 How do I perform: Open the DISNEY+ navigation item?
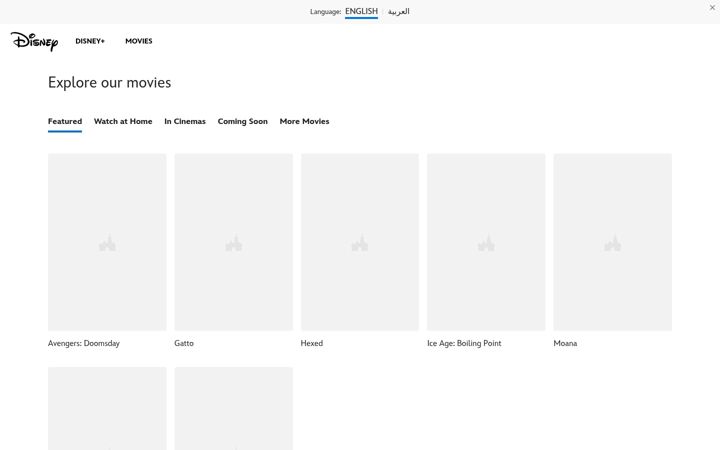[x=90, y=41]
